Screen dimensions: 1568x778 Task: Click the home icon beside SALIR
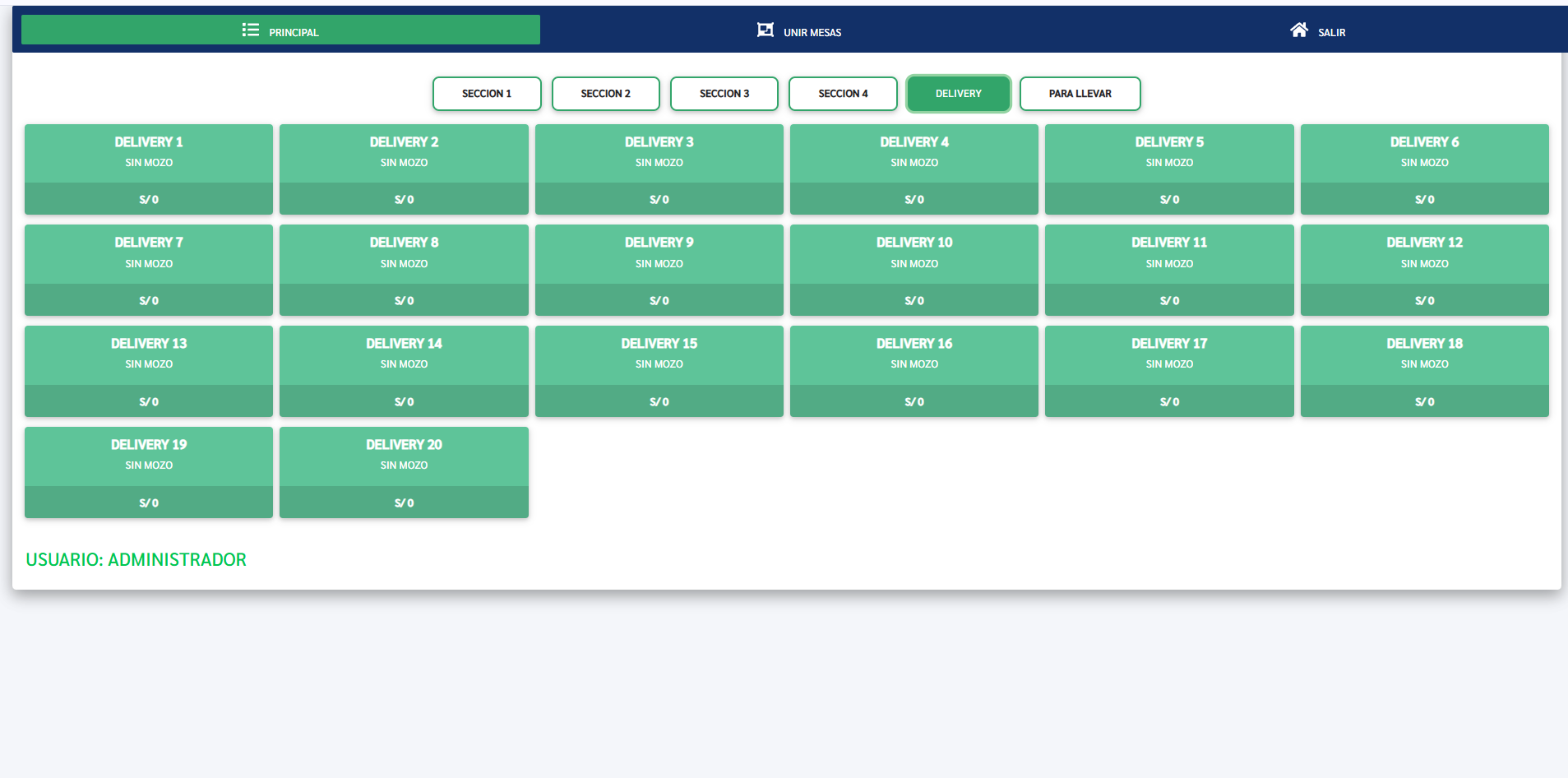(1299, 30)
